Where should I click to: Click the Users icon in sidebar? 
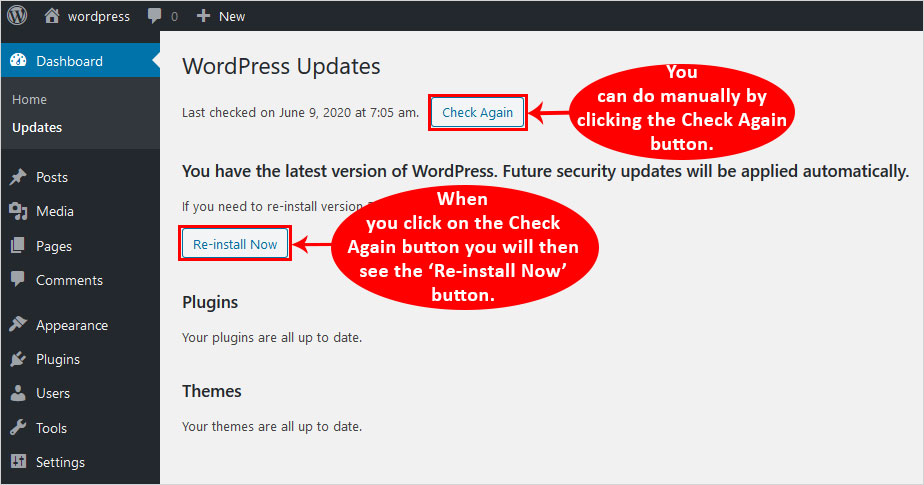pos(18,393)
